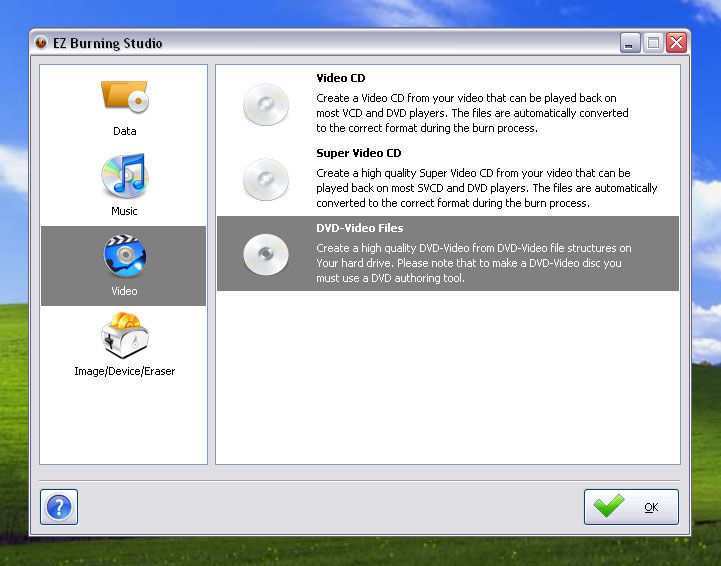Close the EZ Burning Studio window

(x=676, y=43)
